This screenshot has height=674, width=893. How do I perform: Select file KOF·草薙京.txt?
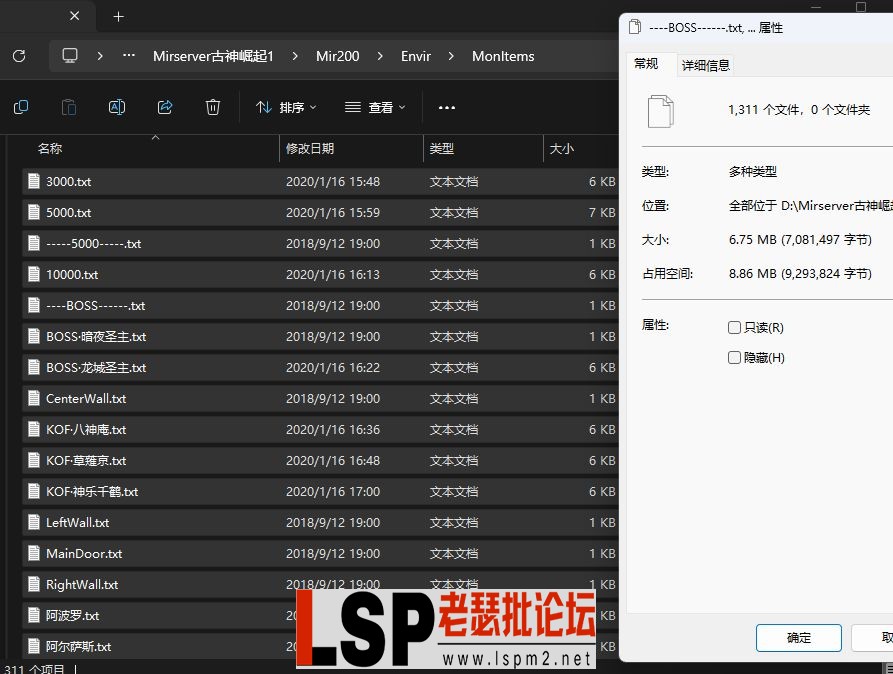(86, 460)
